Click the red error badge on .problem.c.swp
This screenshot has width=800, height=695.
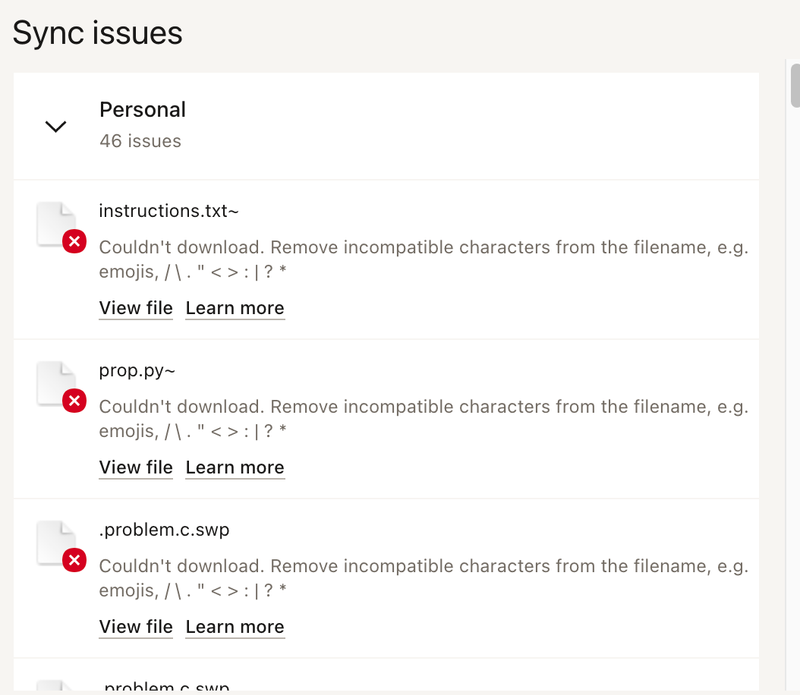click(74, 560)
